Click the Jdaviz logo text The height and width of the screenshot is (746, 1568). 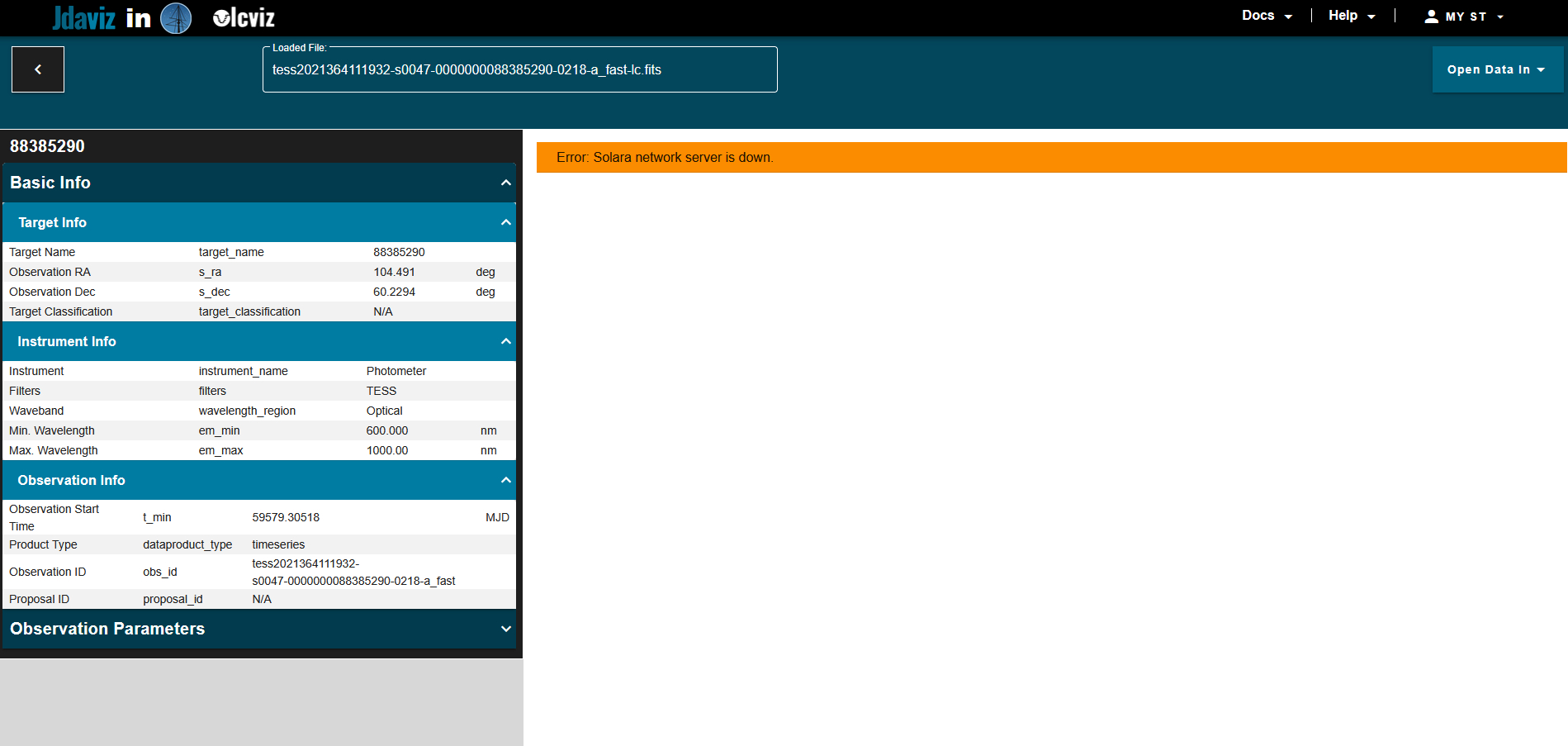tap(84, 17)
